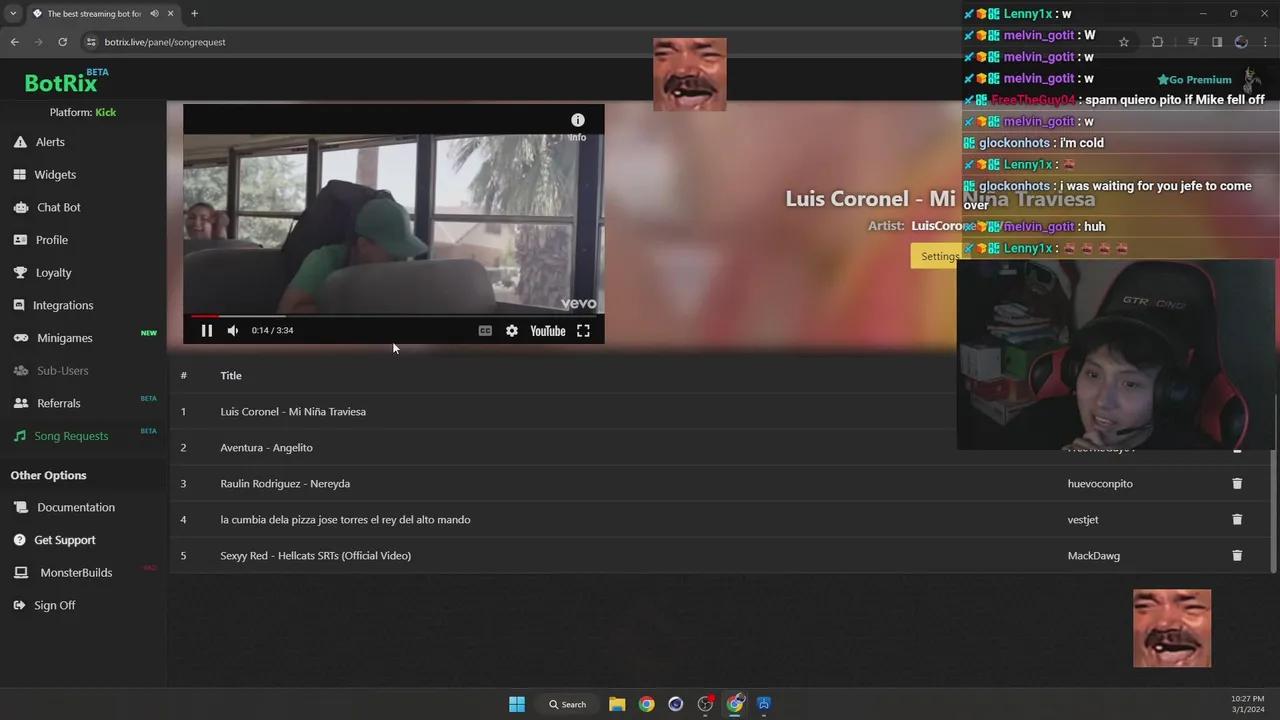
Task: Open the Minigames section
Action: click(64, 338)
